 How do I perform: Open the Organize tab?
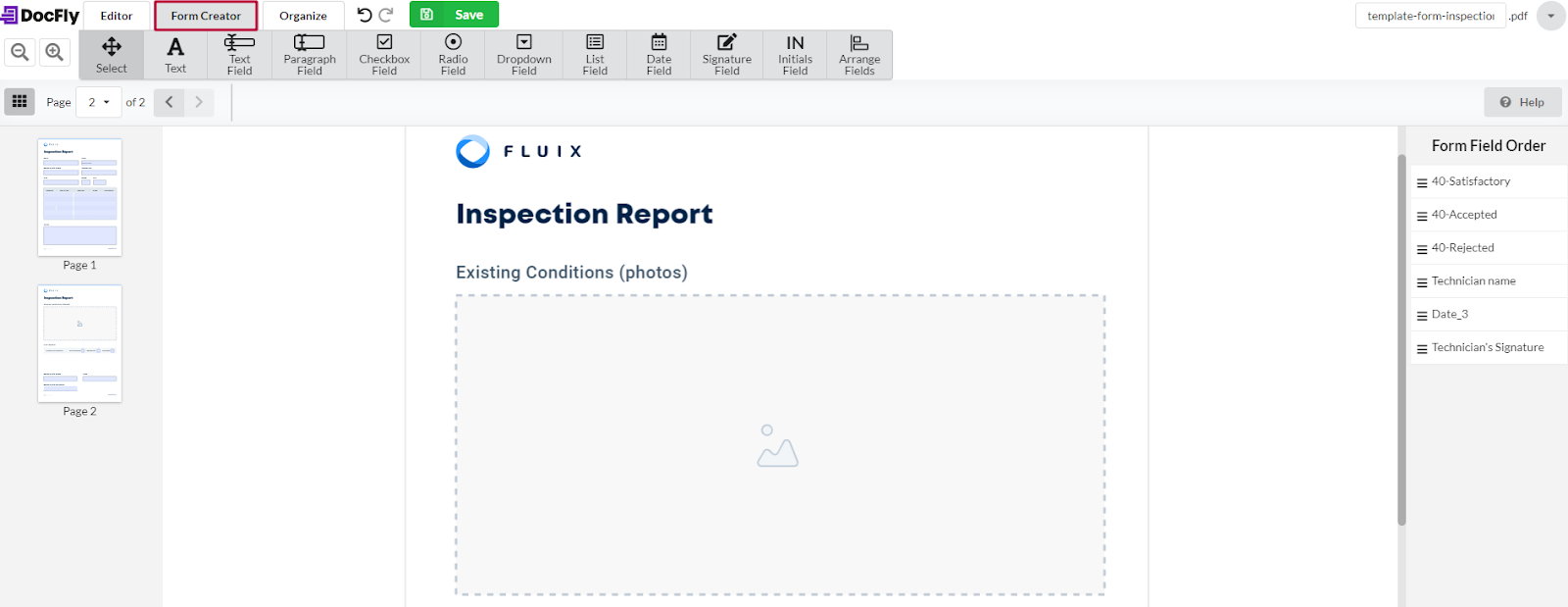(303, 16)
